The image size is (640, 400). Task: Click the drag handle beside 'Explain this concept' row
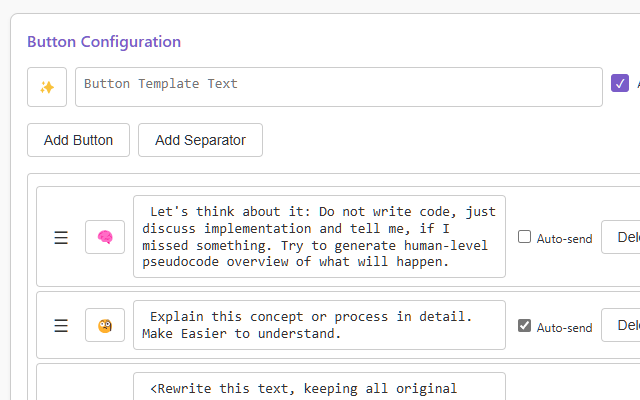pos(61,325)
